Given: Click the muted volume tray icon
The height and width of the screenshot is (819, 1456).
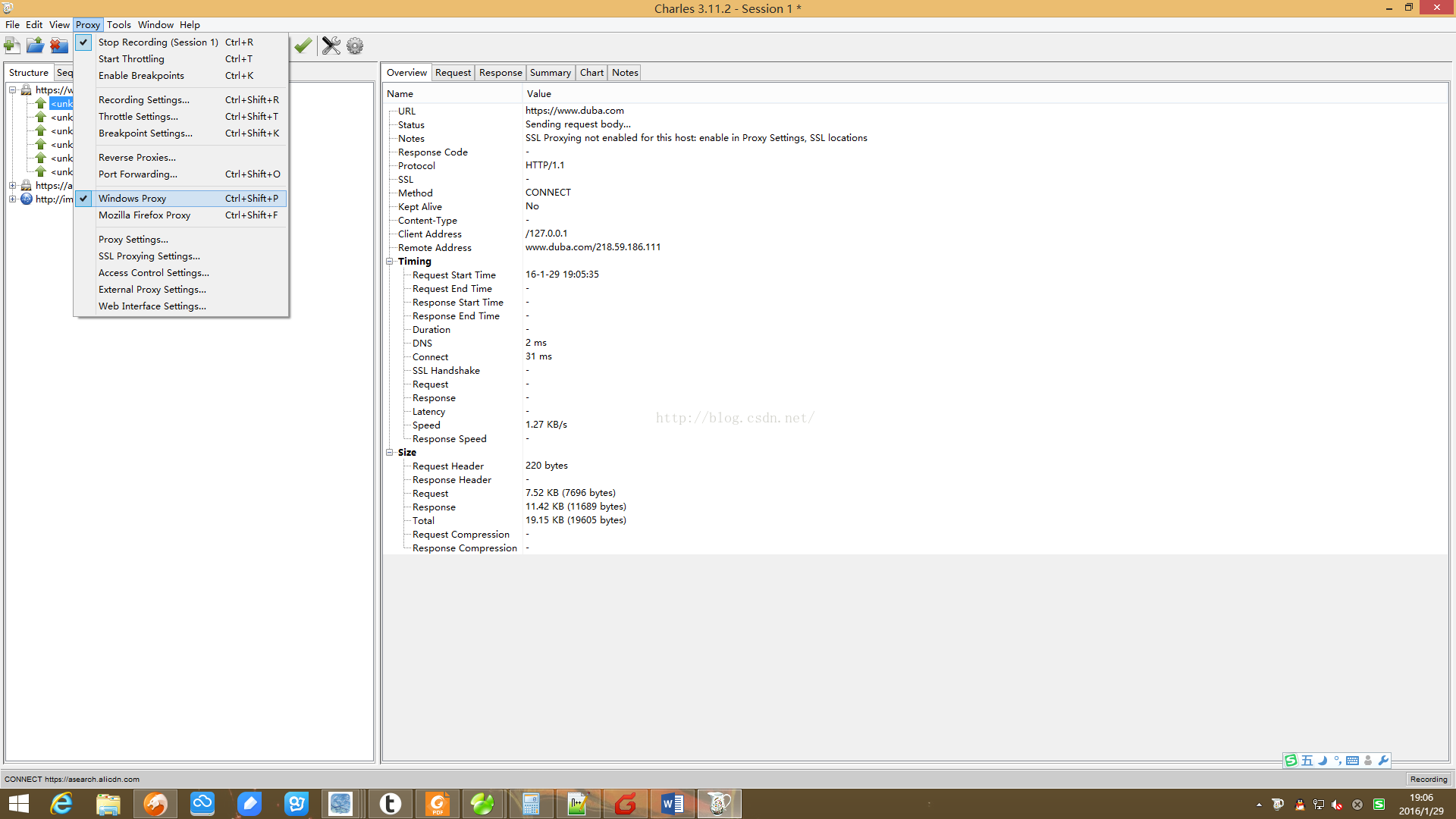Looking at the screenshot, I should pos(1337,805).
